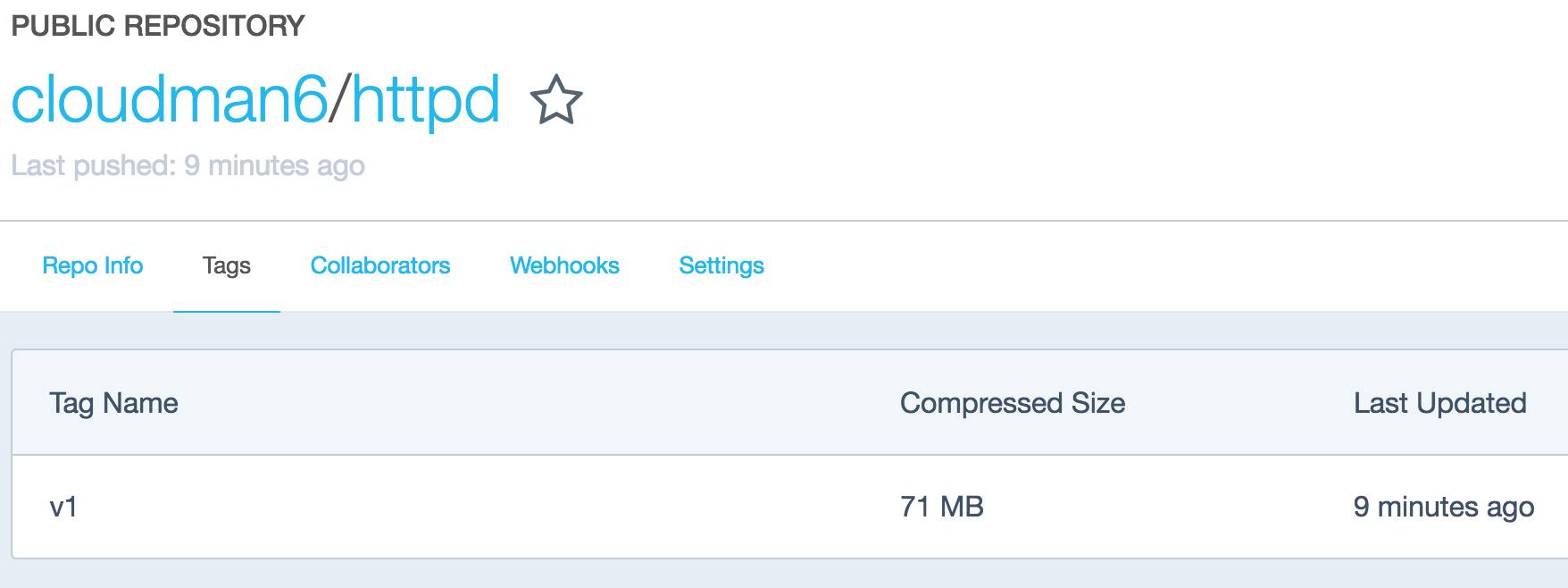Viewport: 1568px width, 588px height.
Task: Open the cloudman6 user profile link
Action: click(x=170, y=99)
